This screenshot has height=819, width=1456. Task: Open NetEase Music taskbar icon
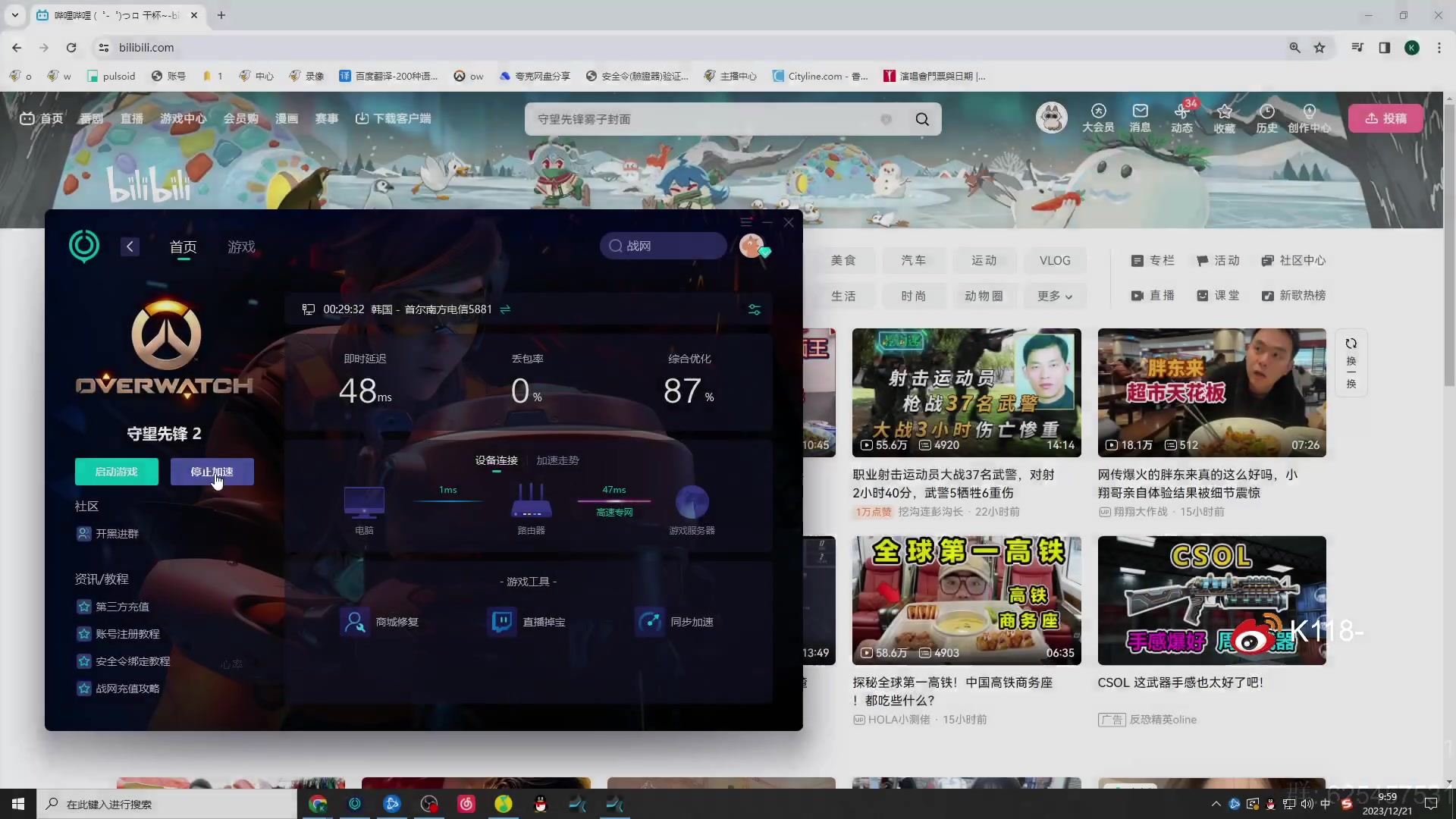[466, 804]
